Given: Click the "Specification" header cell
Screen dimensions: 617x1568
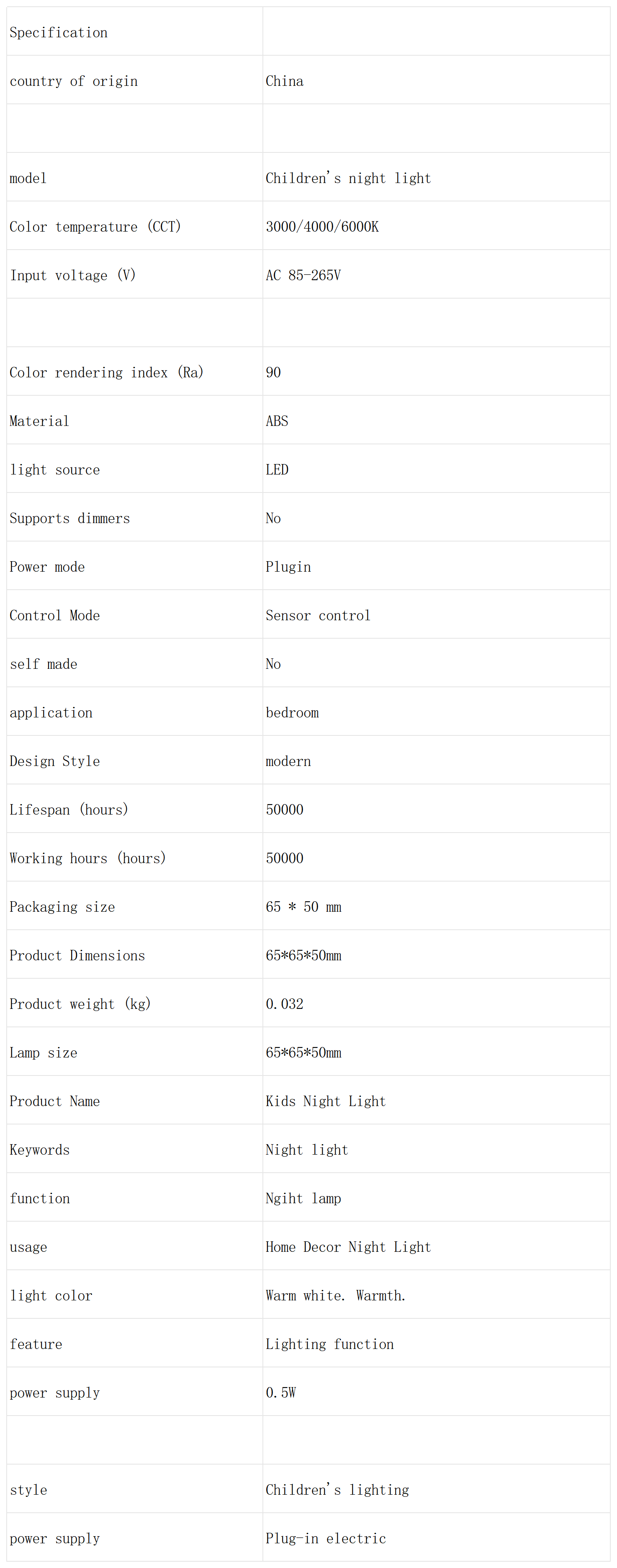Looking at the screenshot, I should [x=59, y=32].
